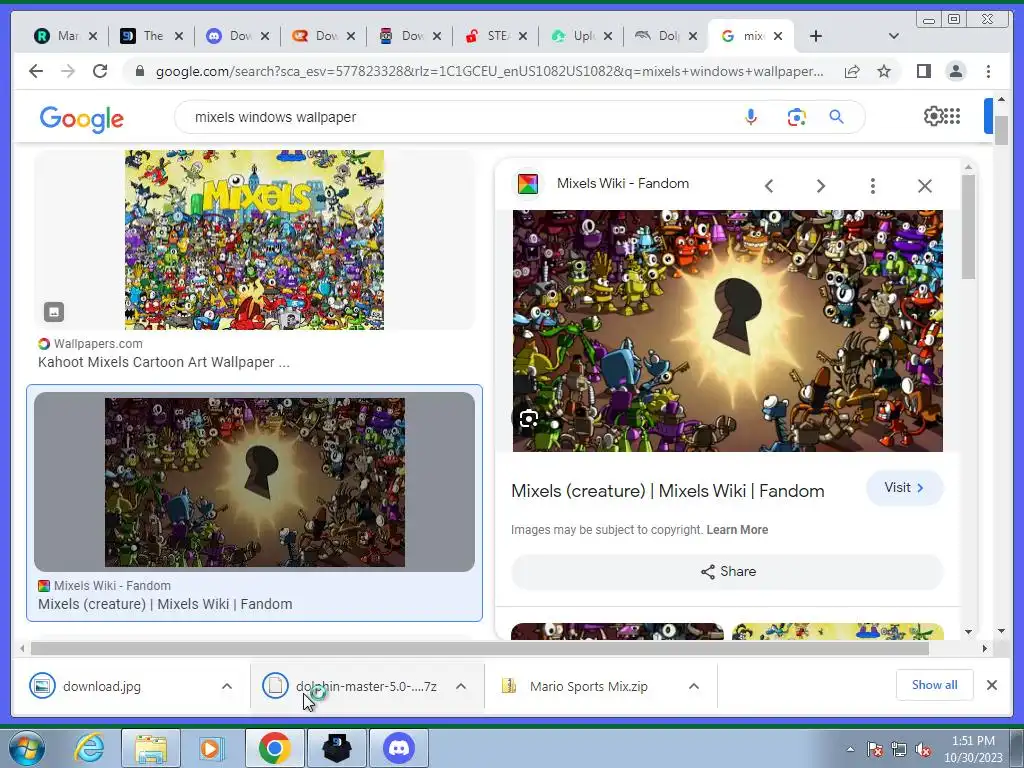Open Windows Explorer from the taskbar
Screen dimensions: 1024x768
tap(151, 748)
